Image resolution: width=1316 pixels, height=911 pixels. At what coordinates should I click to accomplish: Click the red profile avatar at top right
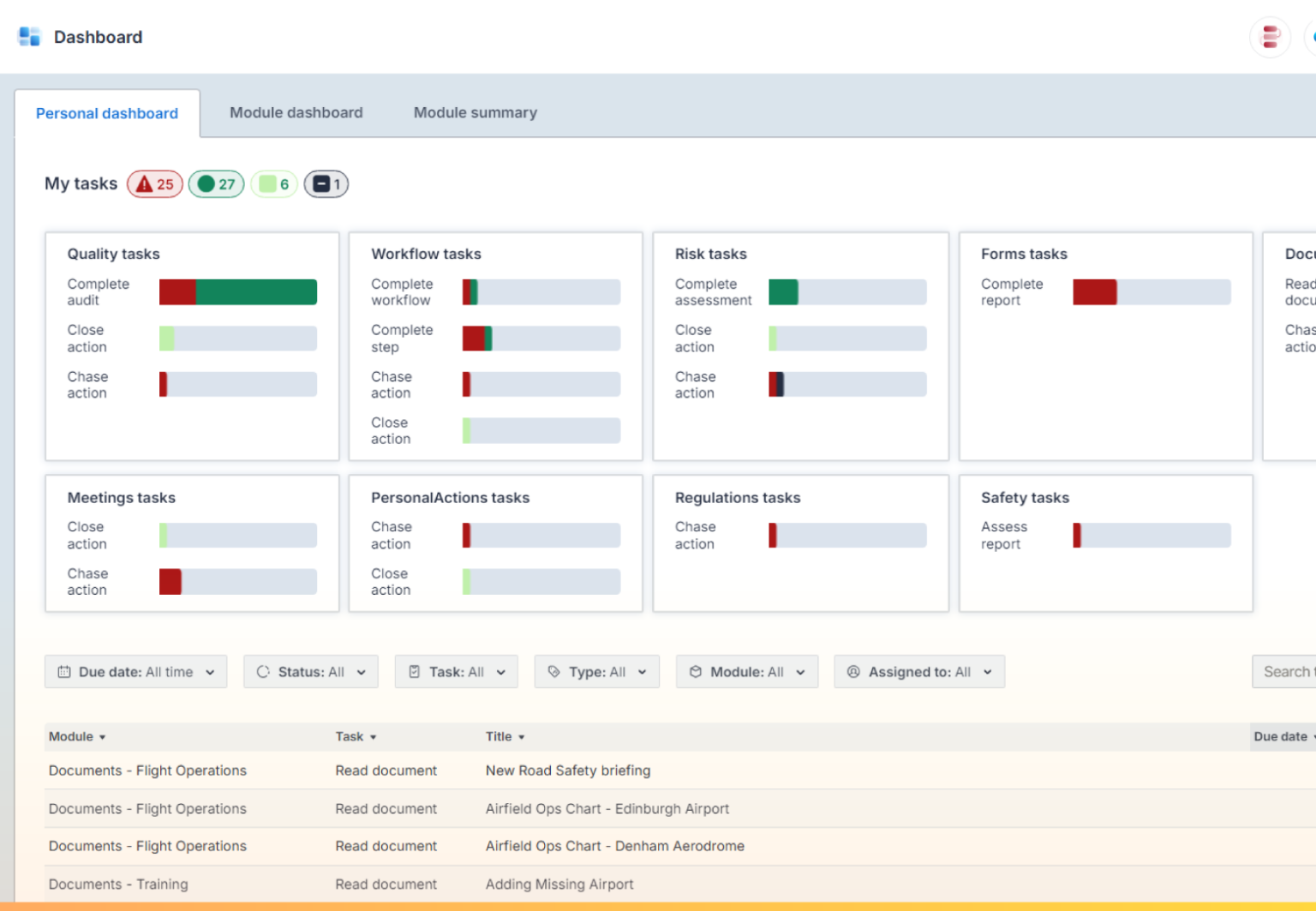pos(1269,37)
